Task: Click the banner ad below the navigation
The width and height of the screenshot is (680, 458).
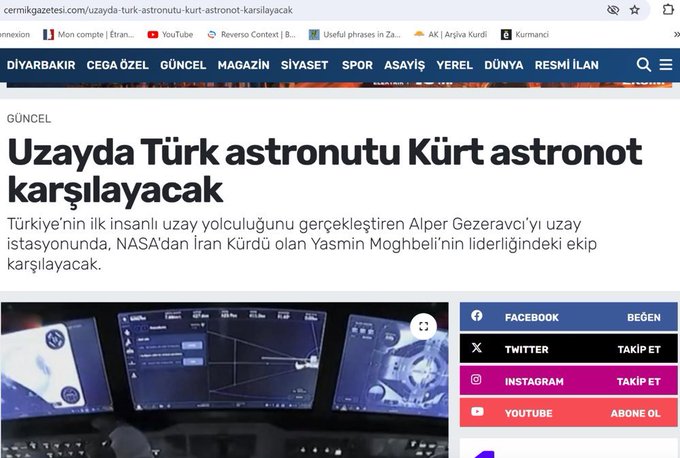Action: 339,84
